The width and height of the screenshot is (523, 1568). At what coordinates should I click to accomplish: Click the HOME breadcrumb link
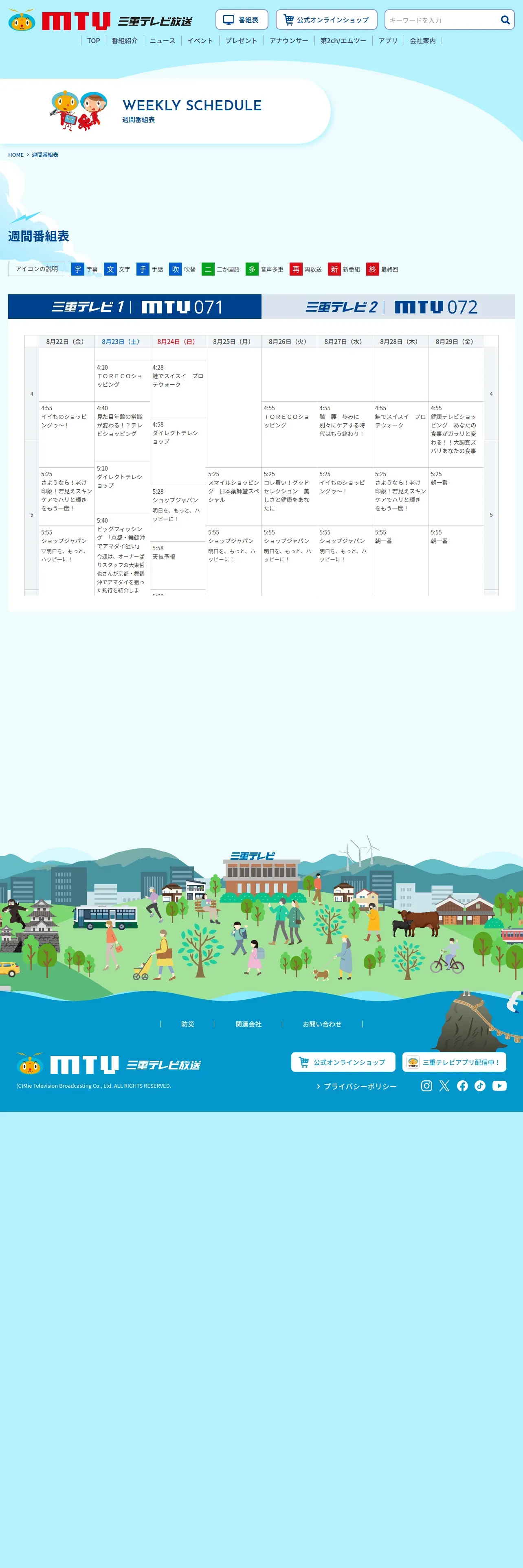(16, 155)
